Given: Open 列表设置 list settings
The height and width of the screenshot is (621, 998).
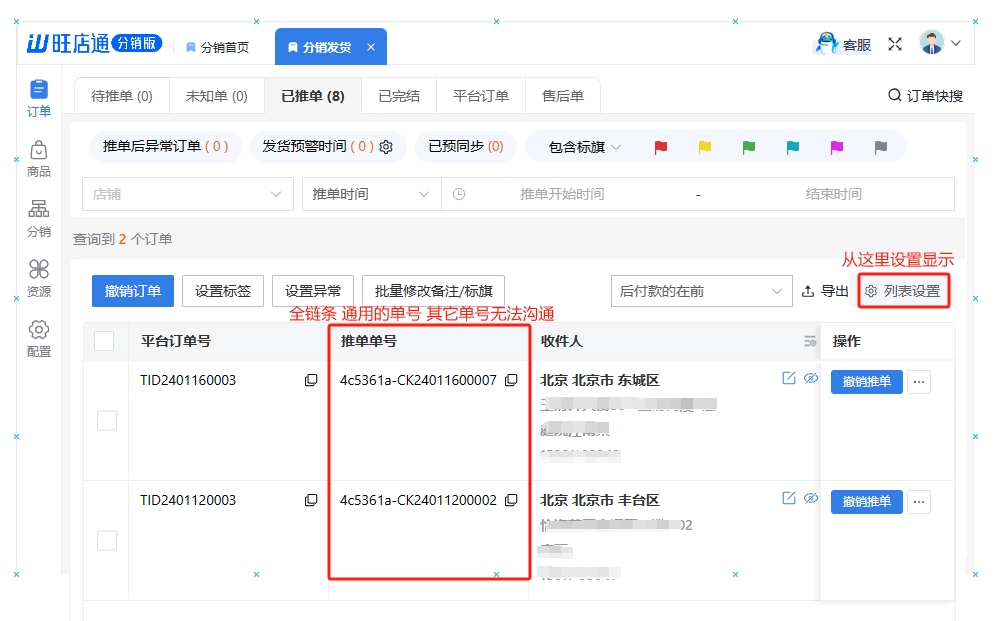Looking at the screenshot, I should point(903,291).
